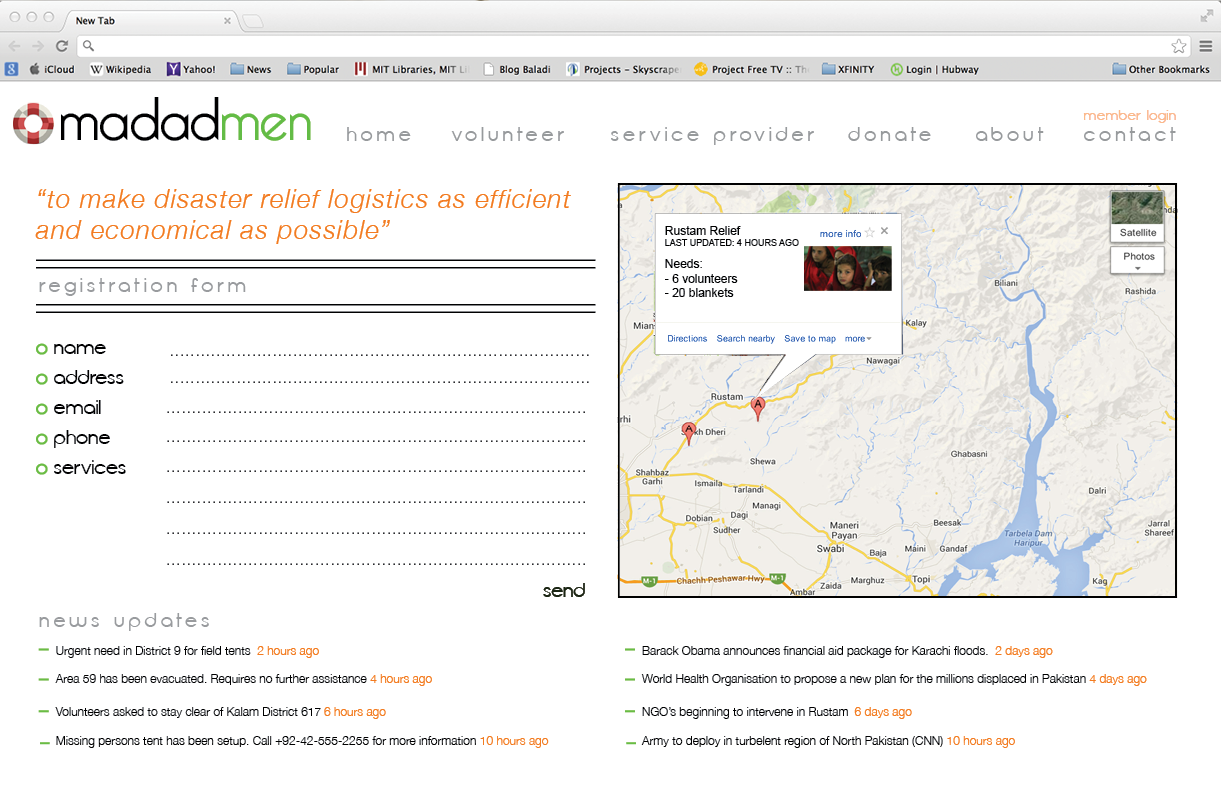
Task: Open the Projects - Skyscraper bookmark
Action: (622, 69)
